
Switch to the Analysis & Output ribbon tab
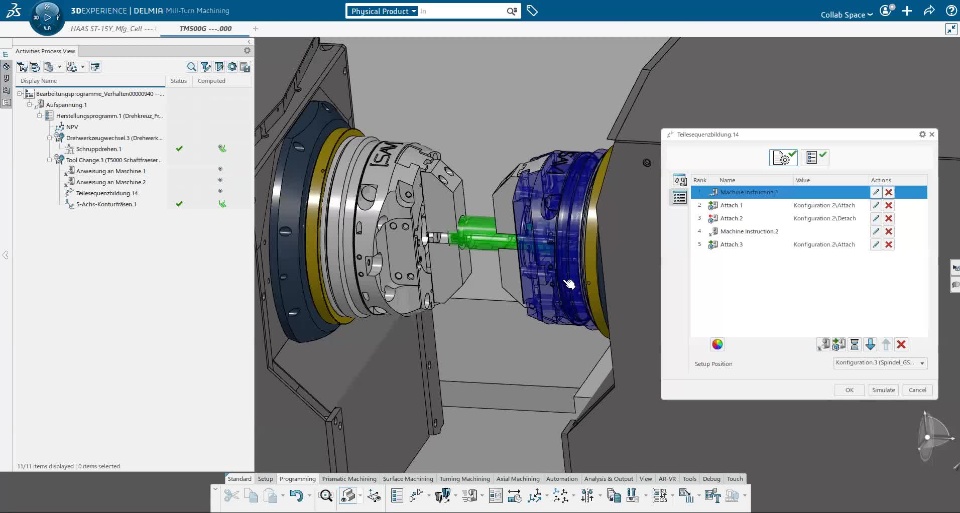click(x=609, y=479)
